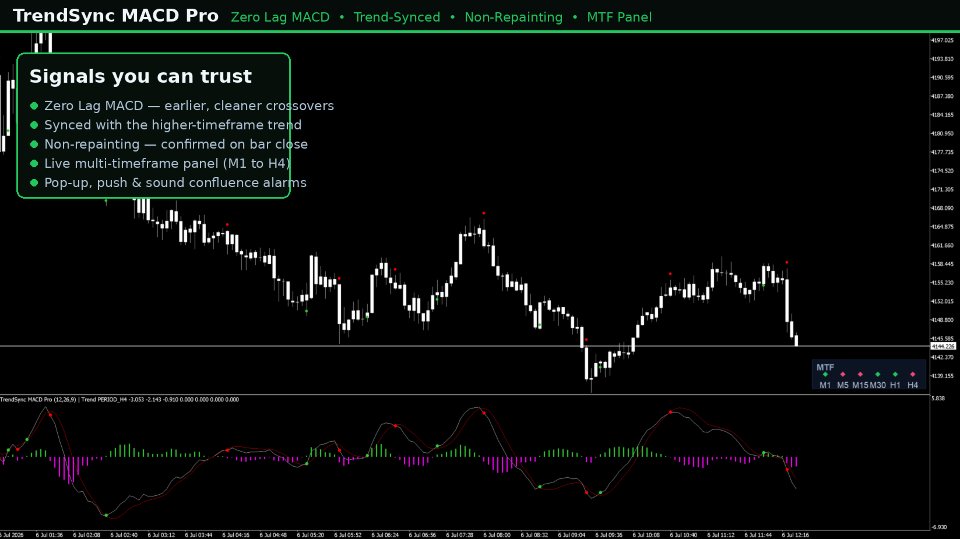Click the '6 Jul 10:40' time axis label

pyautogui.click(x=683, y=535)
